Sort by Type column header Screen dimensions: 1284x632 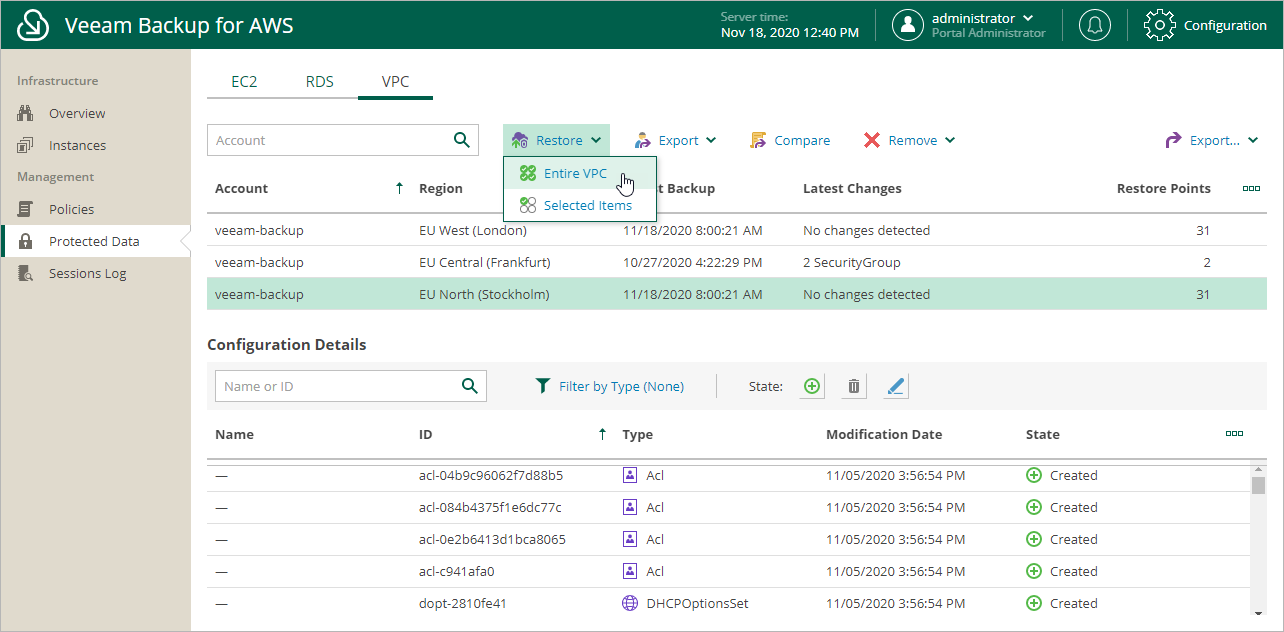point(637,434)
